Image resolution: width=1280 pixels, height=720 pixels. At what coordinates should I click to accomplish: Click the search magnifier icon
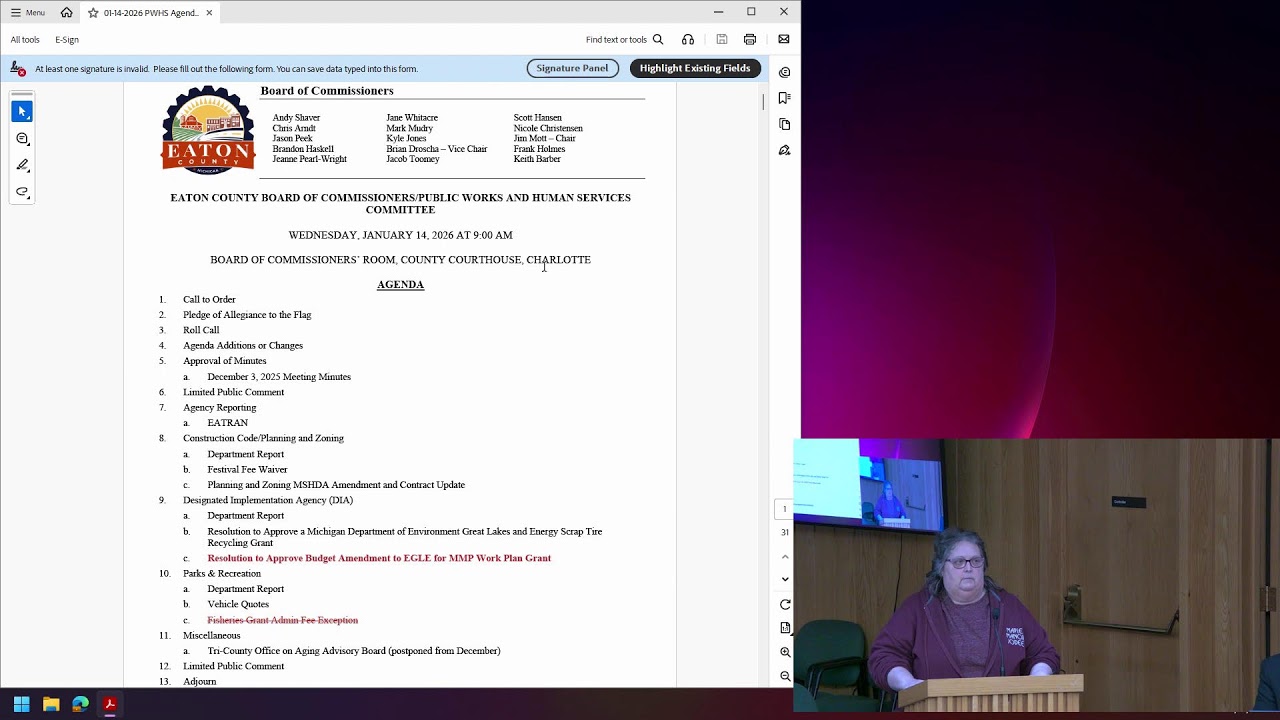click(x=658, y=40)
